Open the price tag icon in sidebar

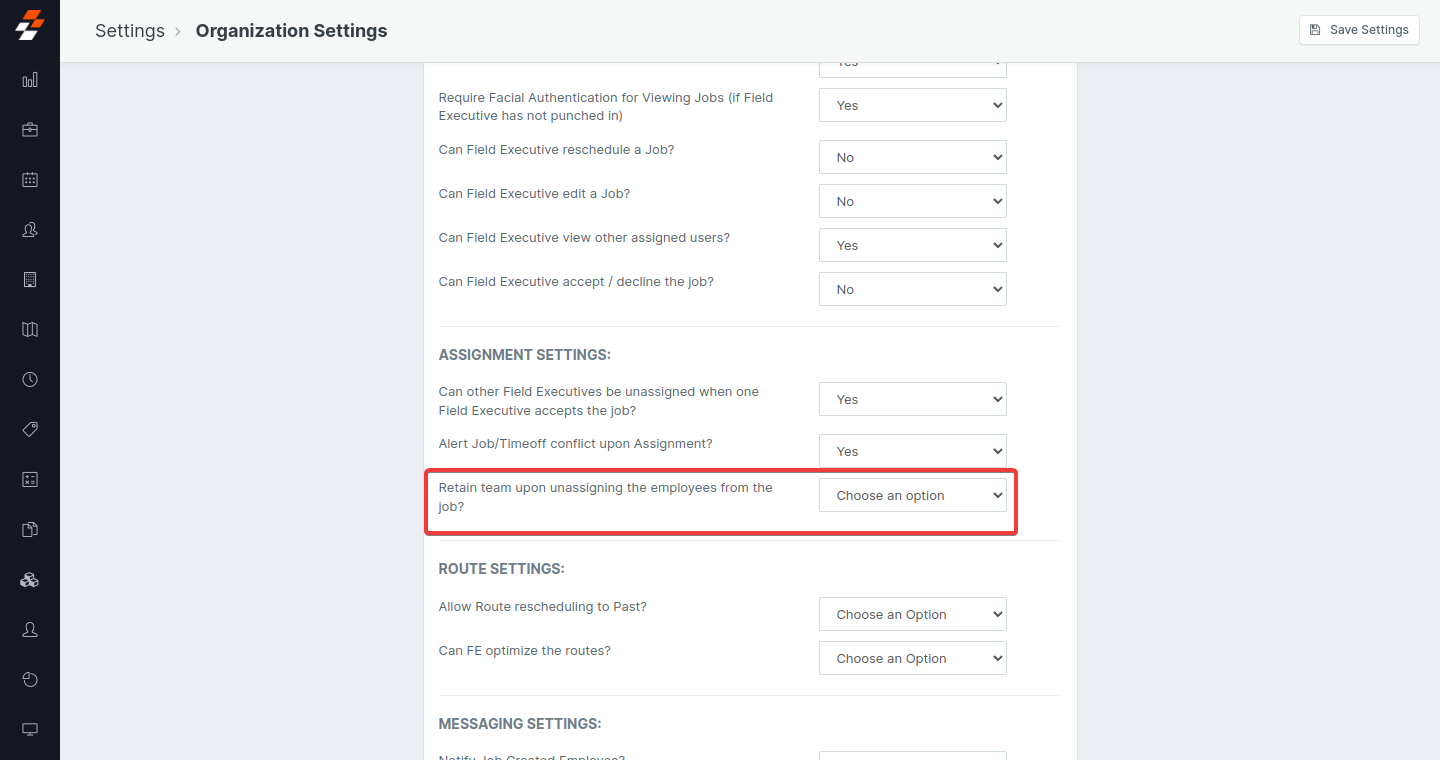coord(30,430)
